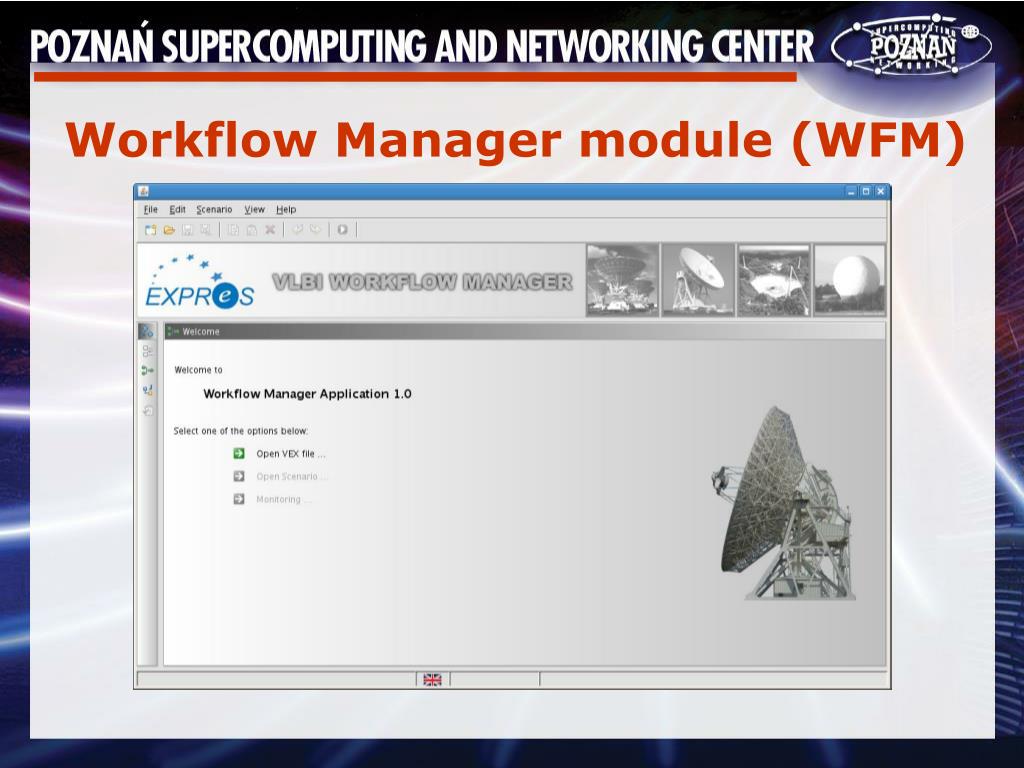The image size is (1024, 768).
Task: Click the Save toolbar icon
Action: (x=187, y=230)
